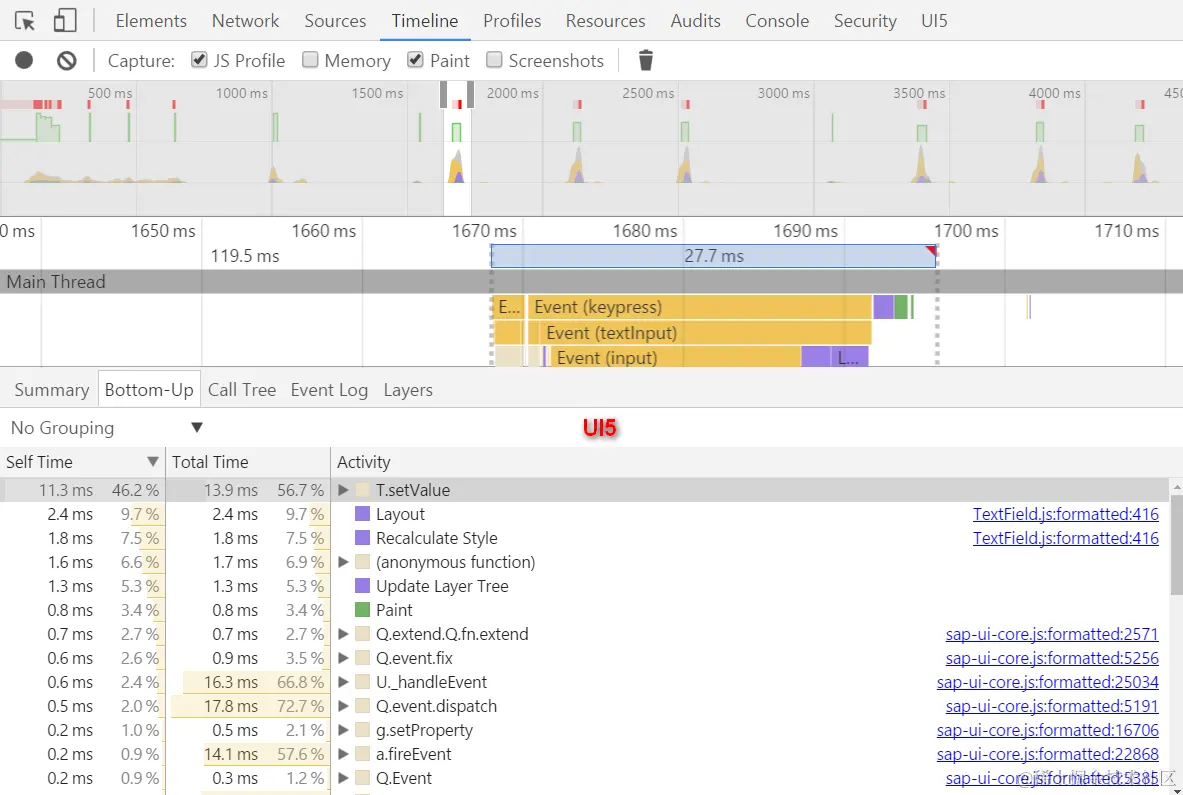Expand the Q.event.dispatch row
Screen dimensions: 1183x795
point(343,706)
